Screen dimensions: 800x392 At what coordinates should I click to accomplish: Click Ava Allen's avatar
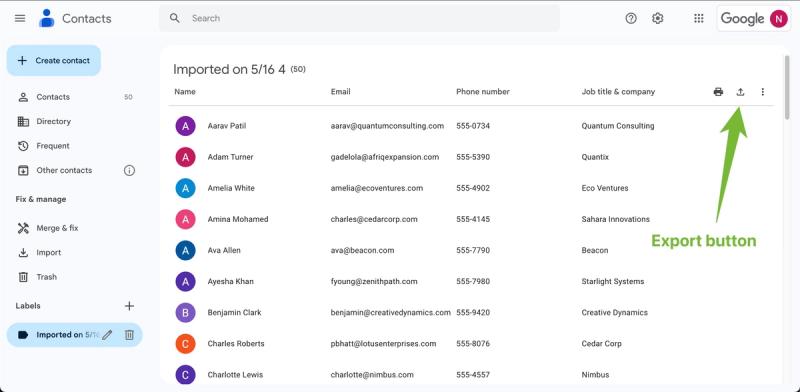tap(185, 250)
